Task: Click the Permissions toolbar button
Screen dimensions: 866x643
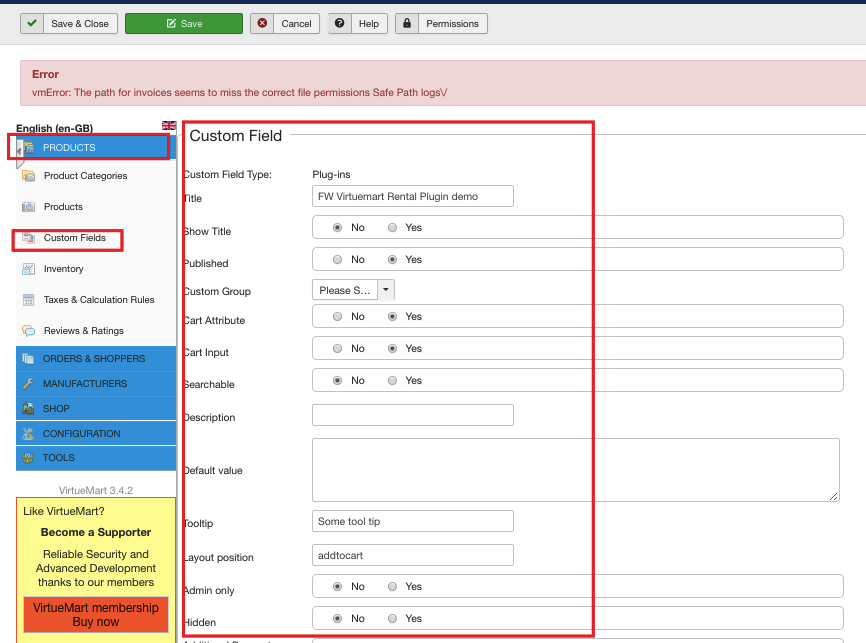Action: (441, 23)
